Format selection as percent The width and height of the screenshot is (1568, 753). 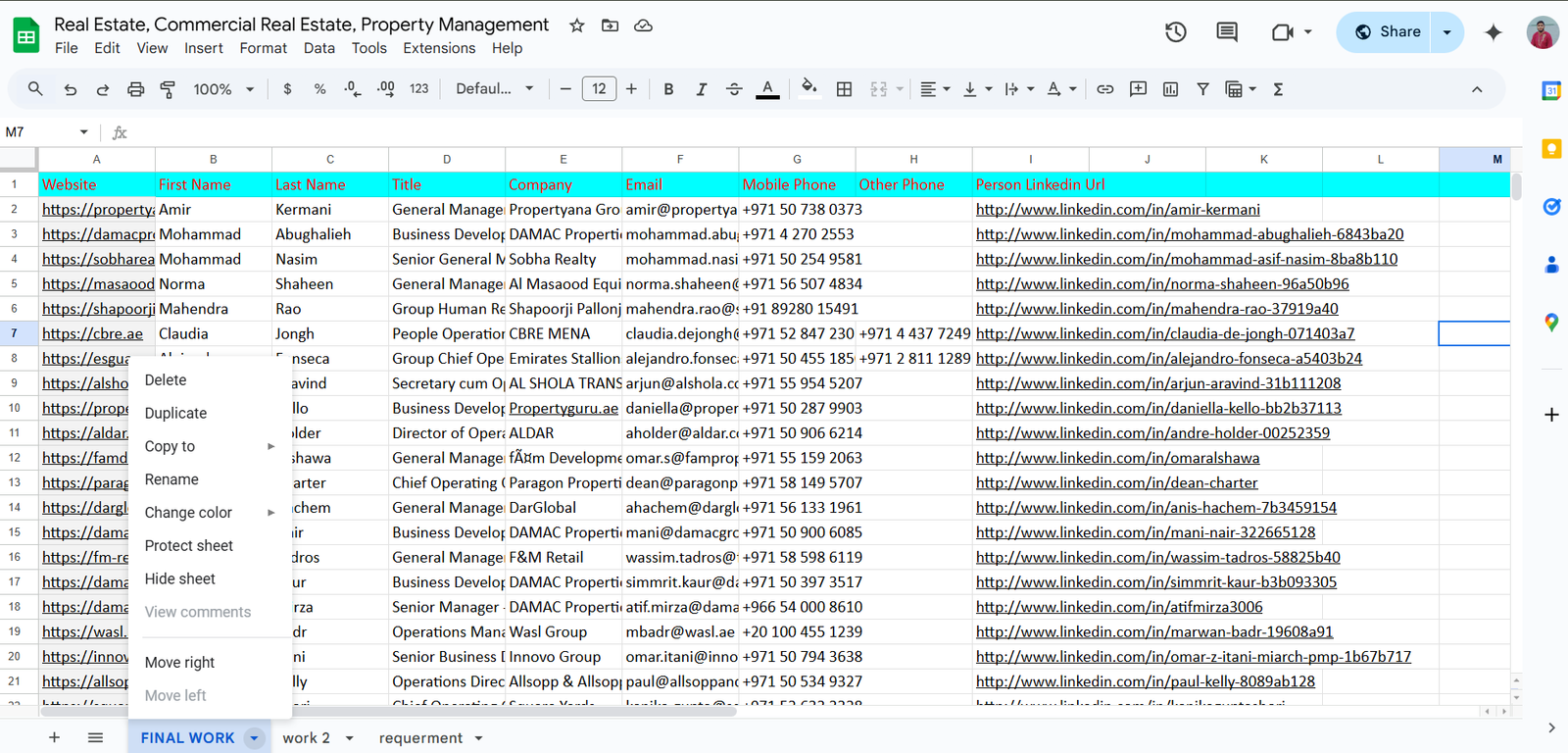tap(319, 89)
